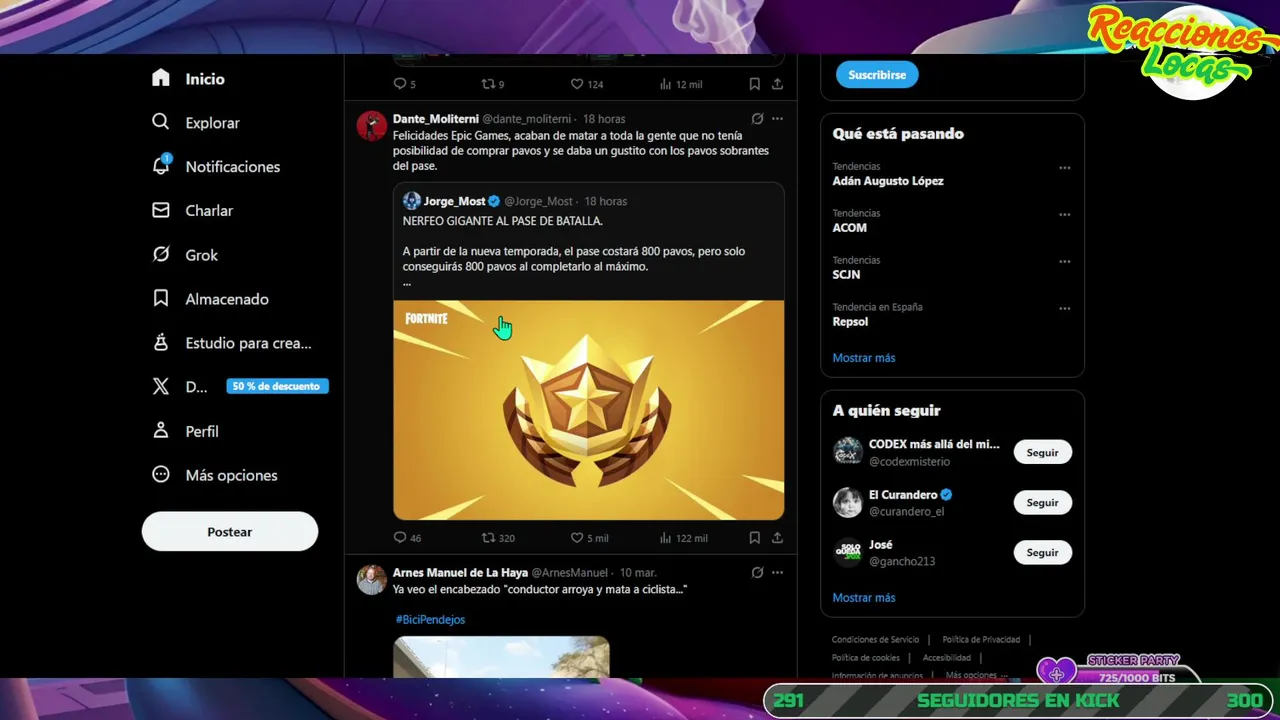The image size is (1280, 720).
Task: Open Grok icon on Dante_Moliterni post
Action: [x=757, y=119]
